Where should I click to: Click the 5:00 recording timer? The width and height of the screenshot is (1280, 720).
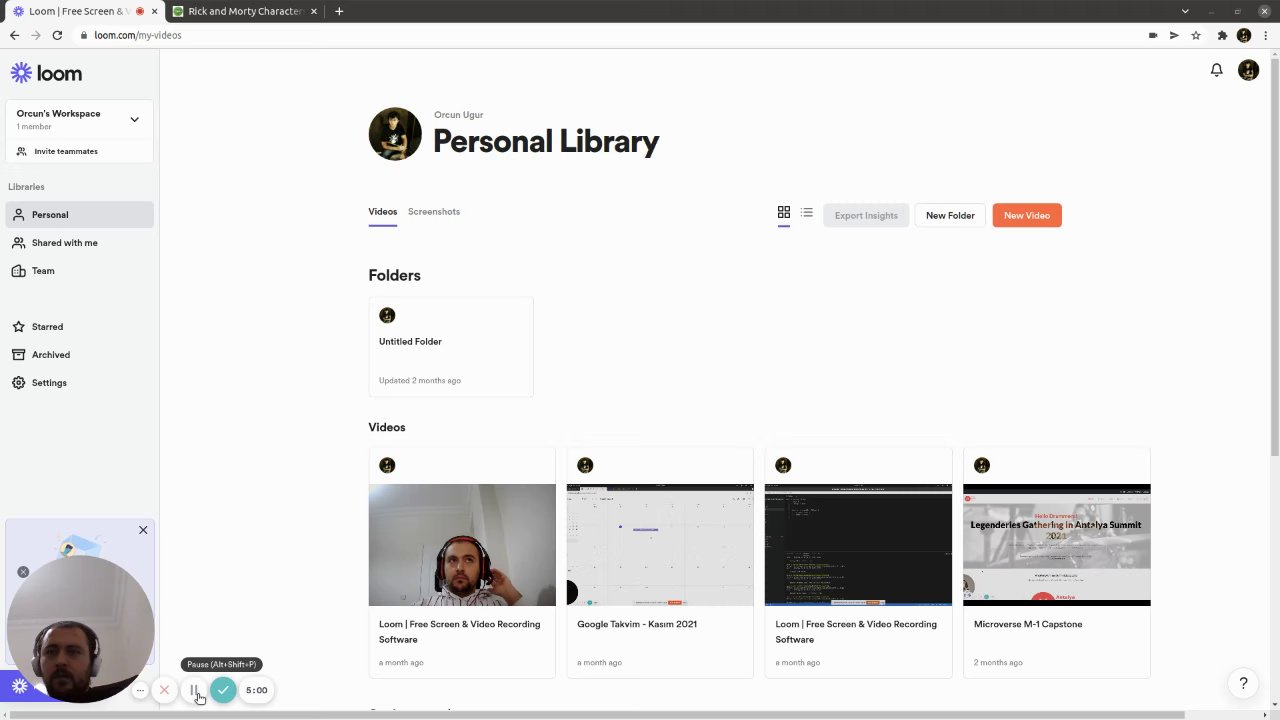coord(257,690)
